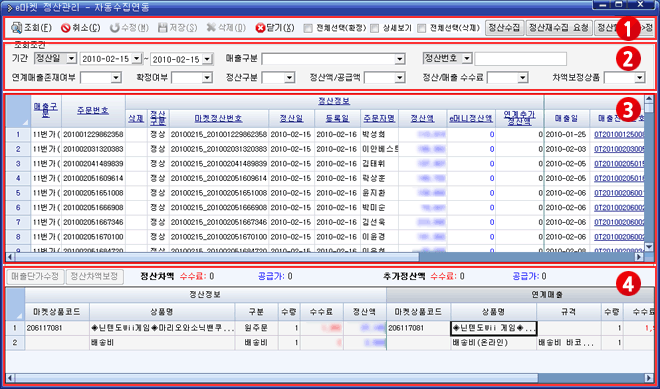Screen dimensions: 660x389
Task: Click the e머니정산액 column header link
Action: click(471, 119)
